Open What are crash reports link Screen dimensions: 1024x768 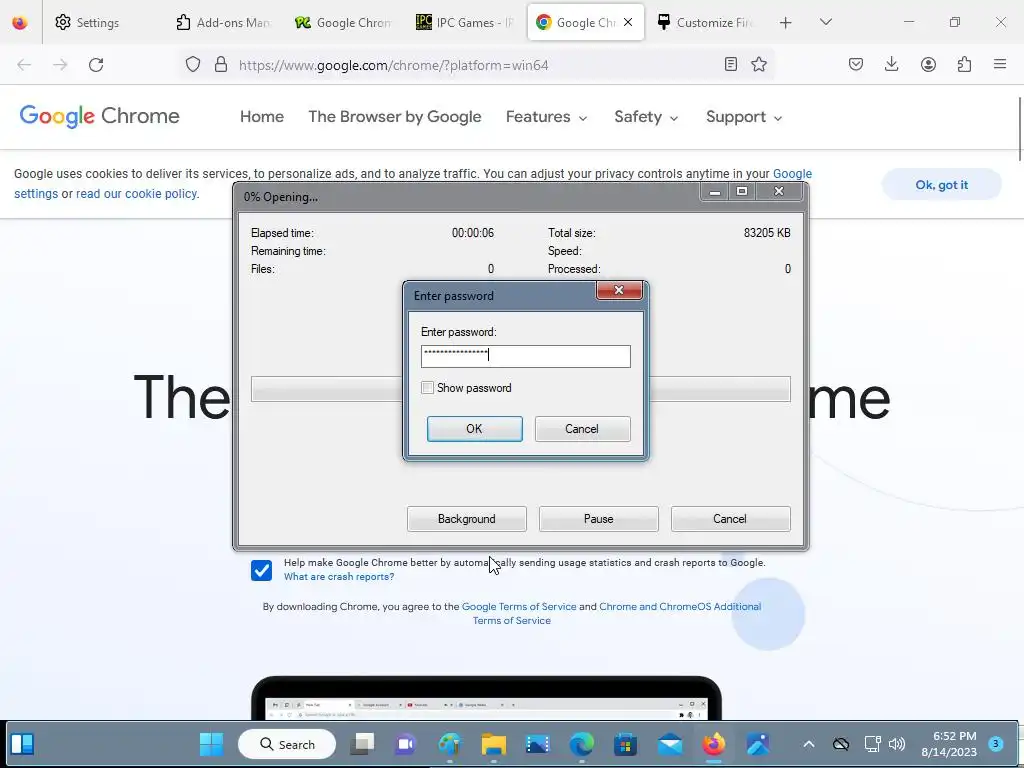[x=339, y=577]
